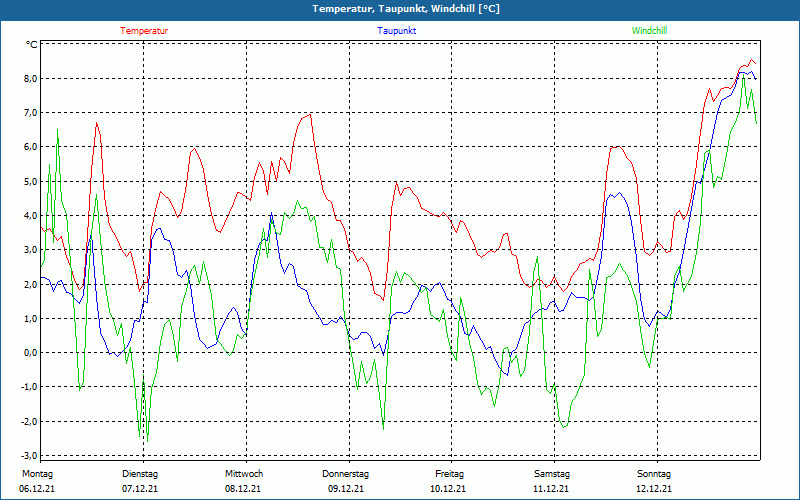Screen dimensions: 800x500
Task: Click the Montag day label
Action: point(37,474)
